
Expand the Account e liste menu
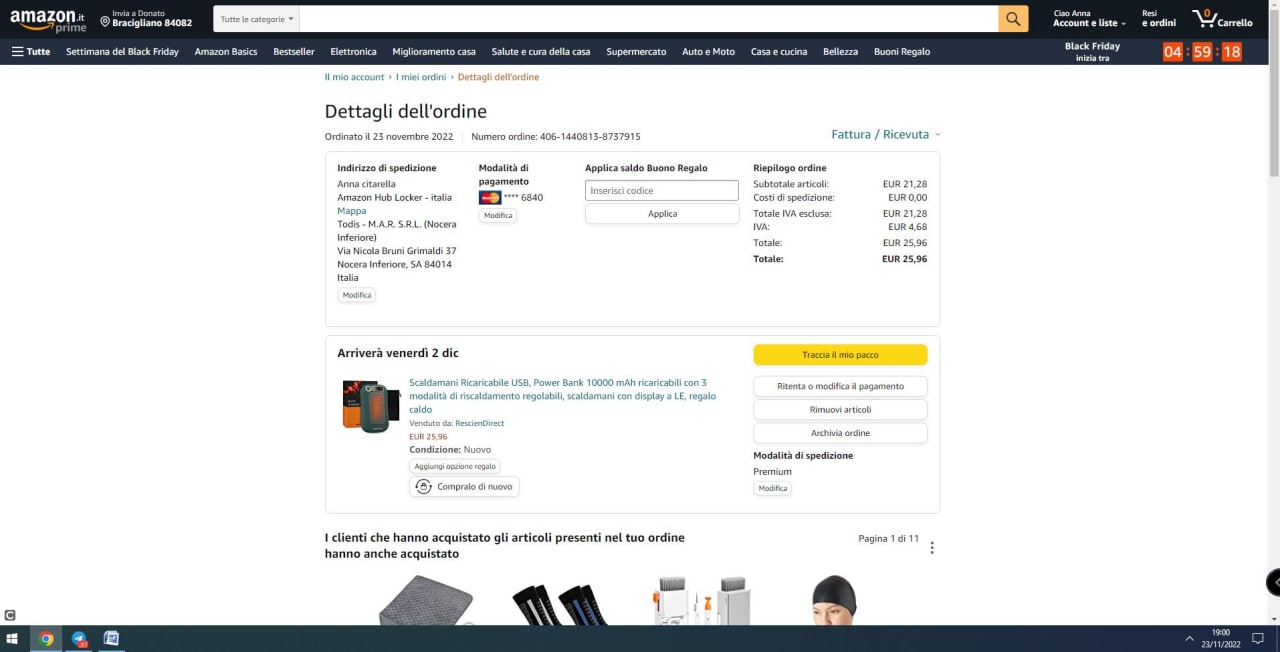(x=1089, y=23)
